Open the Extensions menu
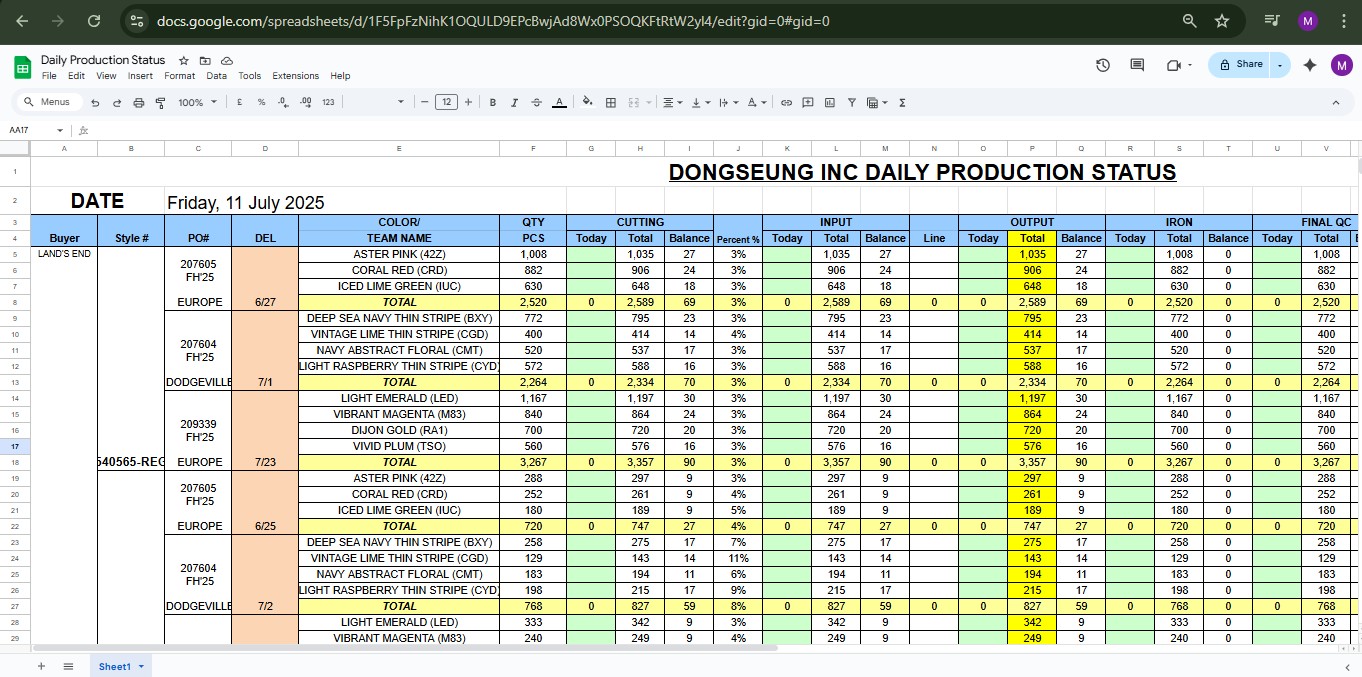Image resolution: width=1362 pixels, height=677 pixels. tap(295, 76)
